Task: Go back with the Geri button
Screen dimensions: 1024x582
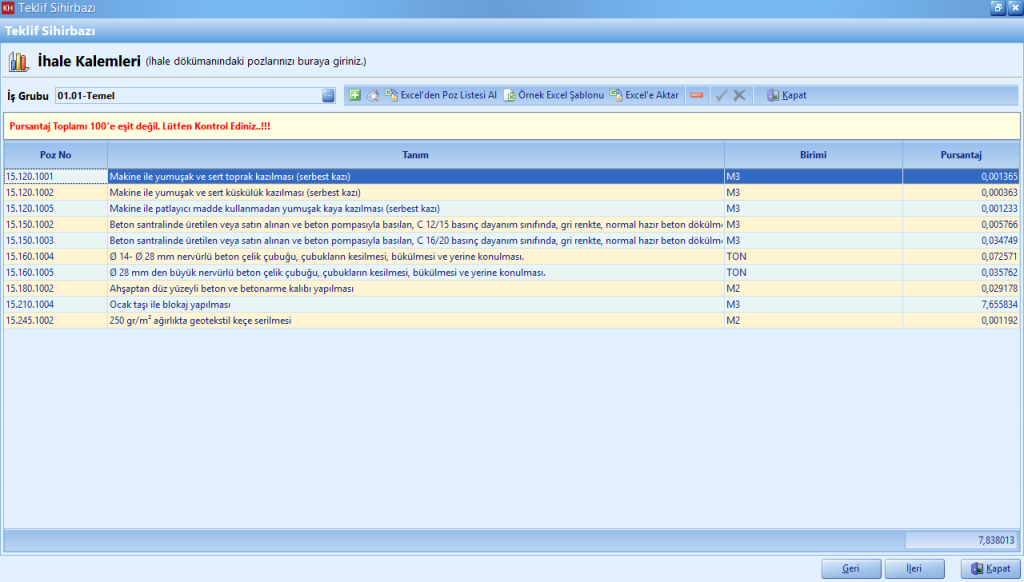Action: (851, 568)
